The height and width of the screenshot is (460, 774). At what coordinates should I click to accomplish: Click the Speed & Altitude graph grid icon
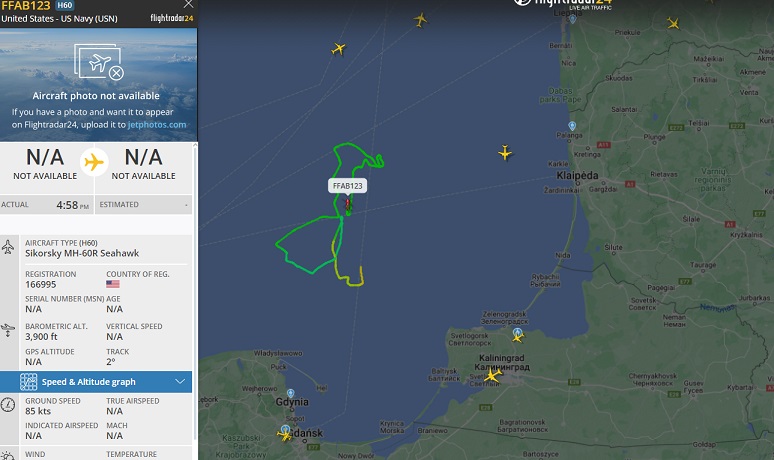pos(28,382)
